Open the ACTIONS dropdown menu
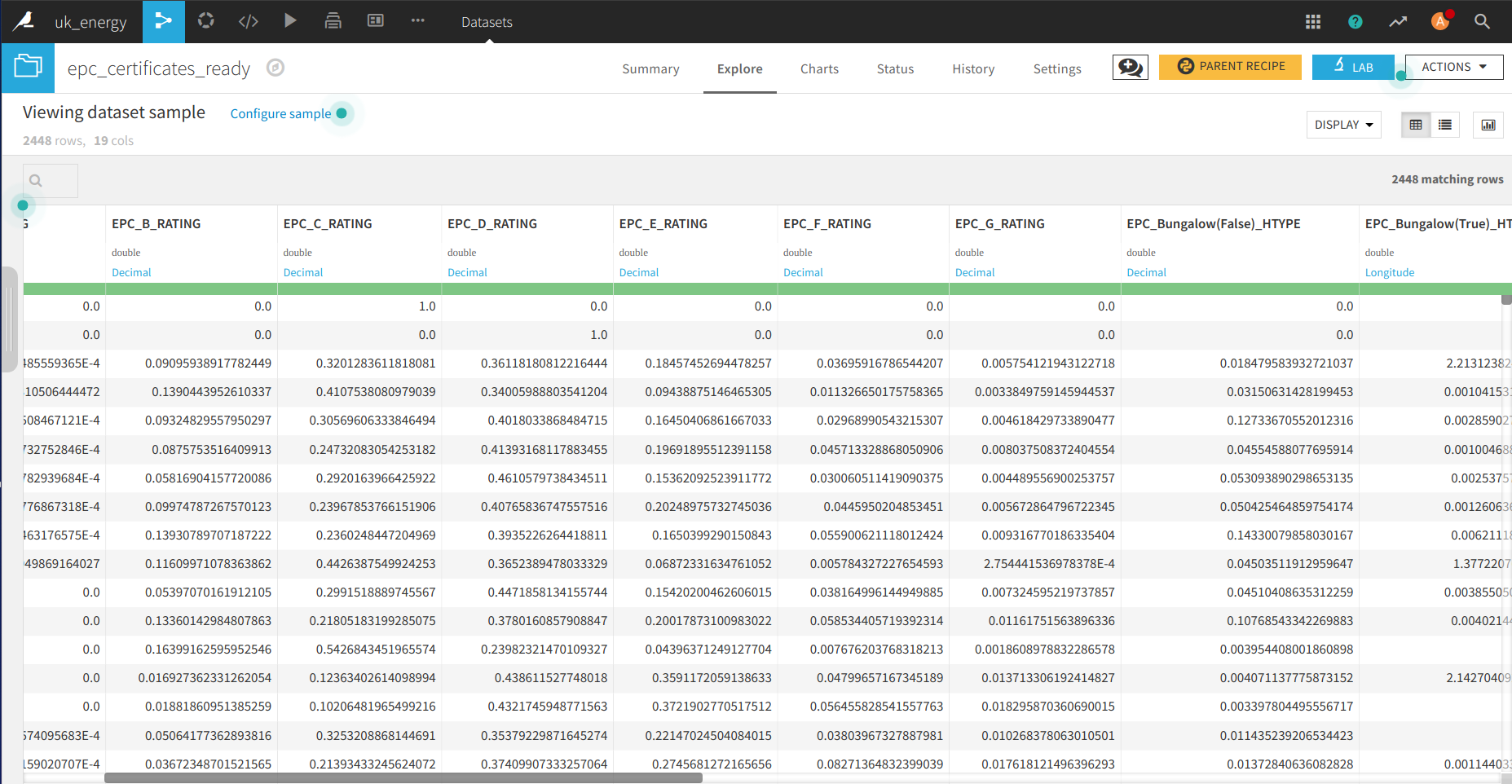1512x784 pixels. pos(1453,67)
